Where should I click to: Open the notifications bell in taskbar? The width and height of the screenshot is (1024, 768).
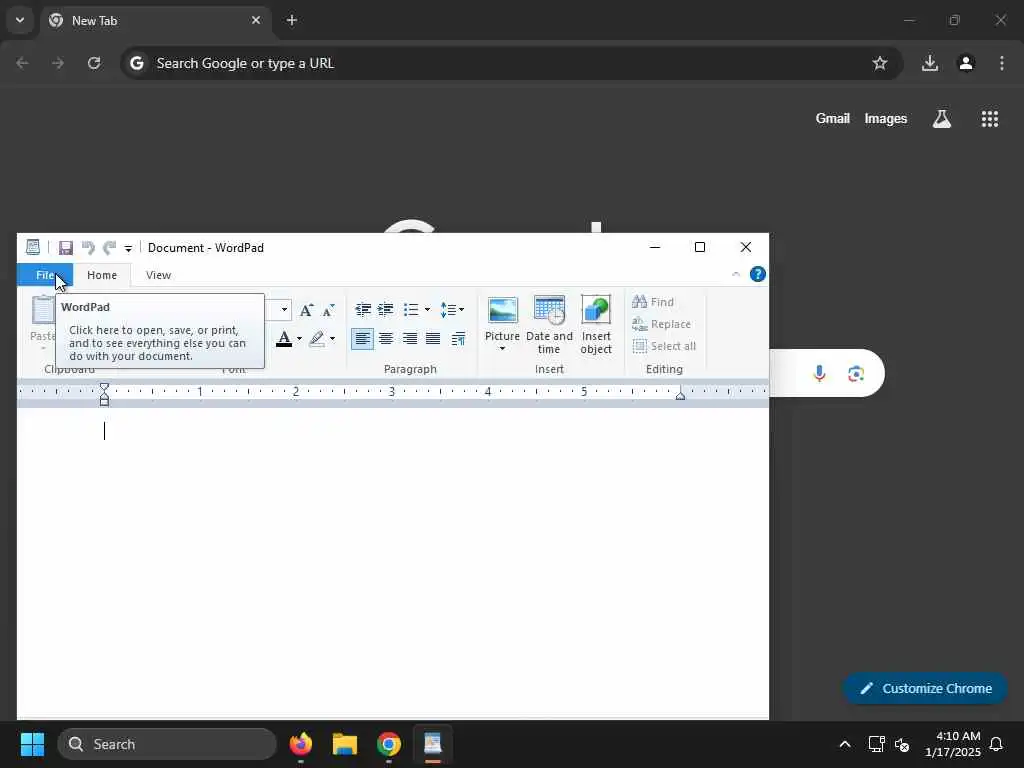[997, 744]
